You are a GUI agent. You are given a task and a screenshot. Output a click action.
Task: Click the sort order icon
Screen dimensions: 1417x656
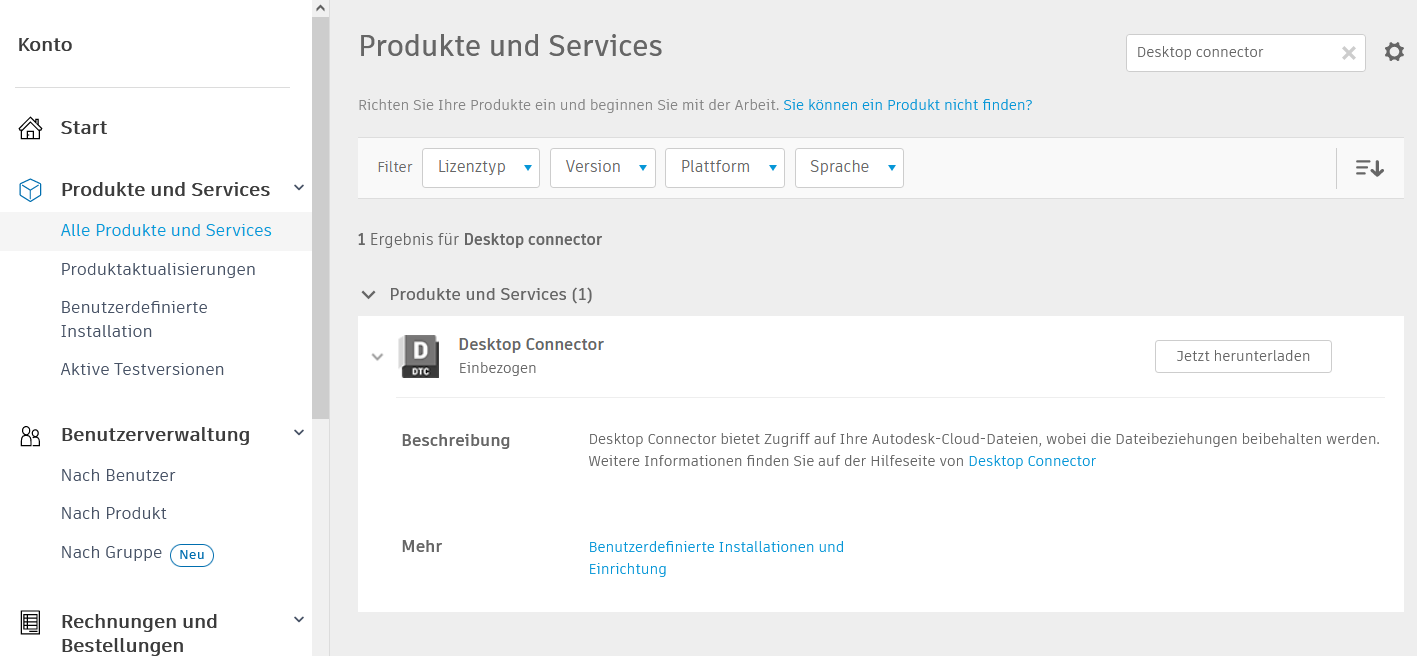coord(1369,168)
